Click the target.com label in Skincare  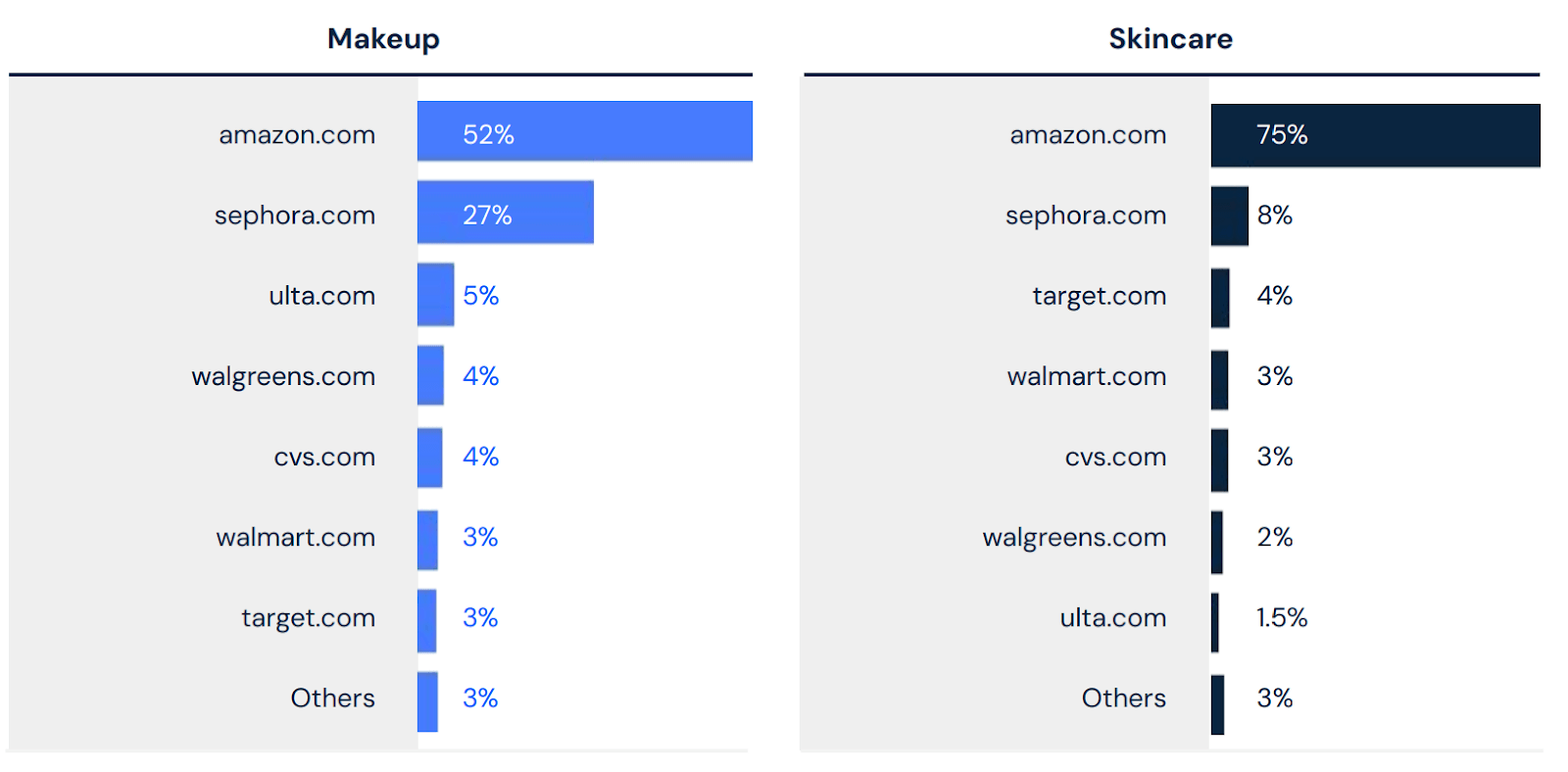coord(1099,297)
